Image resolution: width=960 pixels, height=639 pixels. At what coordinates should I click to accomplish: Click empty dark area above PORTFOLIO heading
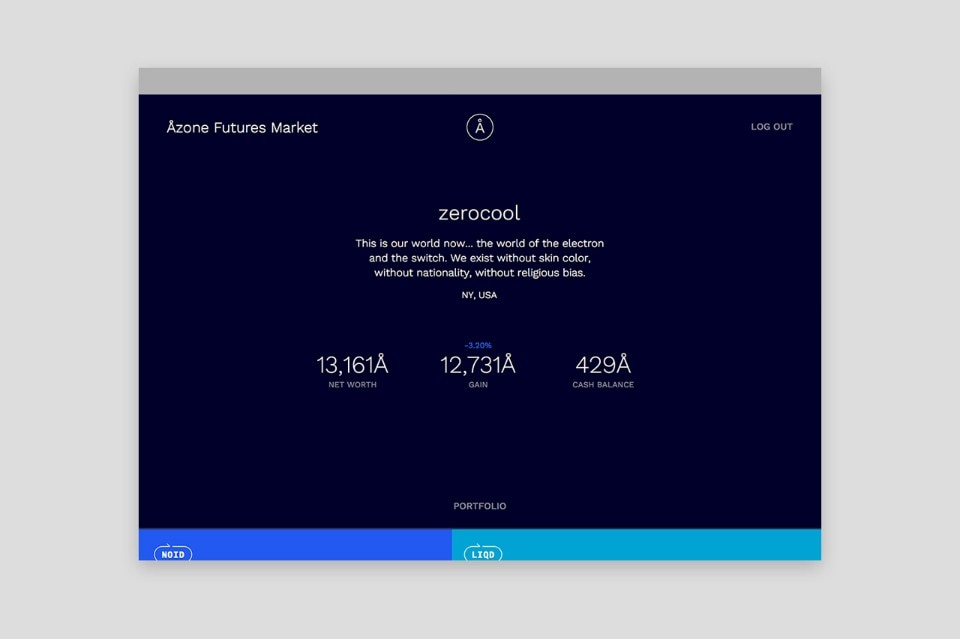click(479, 450)
